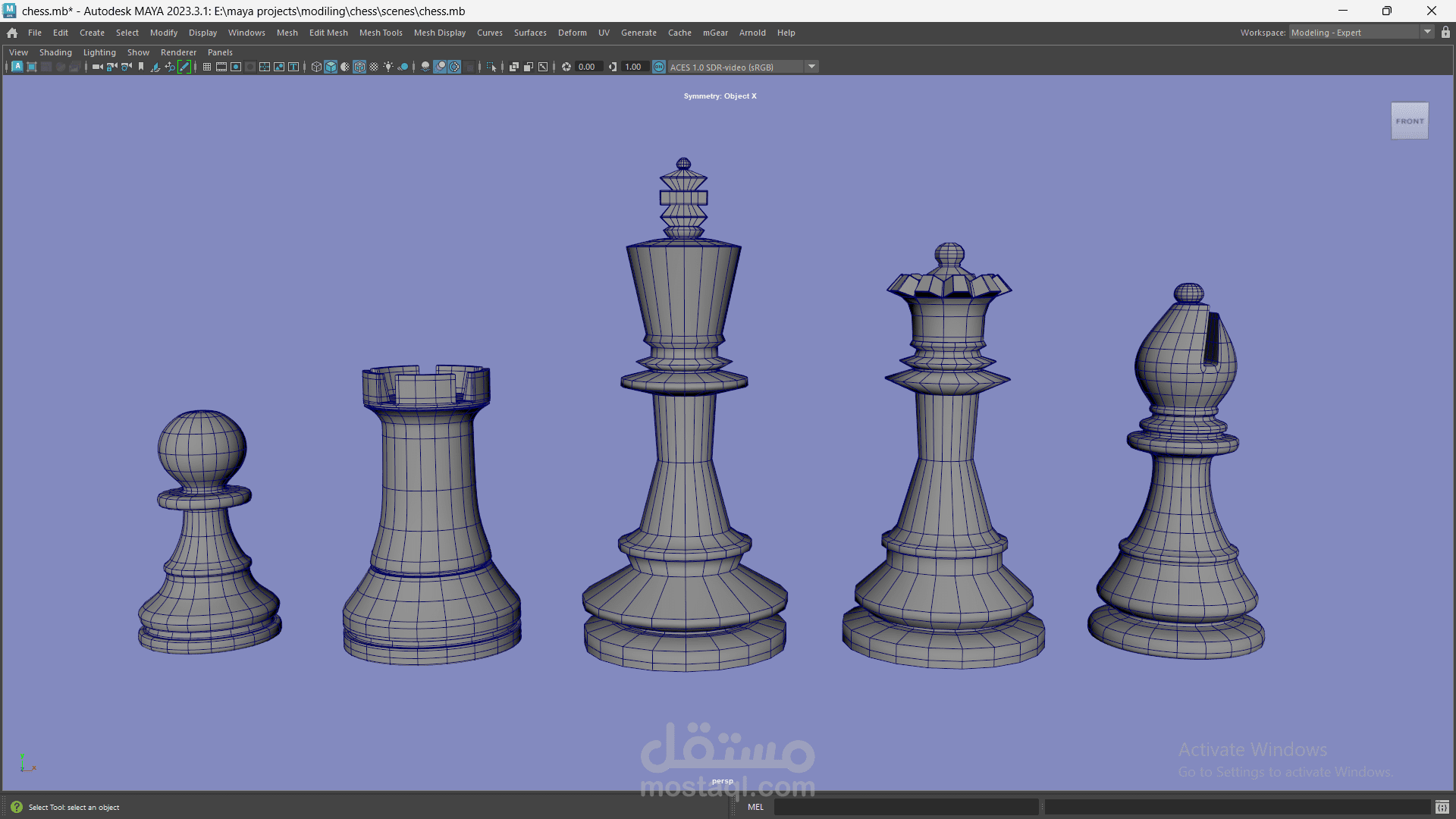Open the Panels menu in viewport

[220, 52]
